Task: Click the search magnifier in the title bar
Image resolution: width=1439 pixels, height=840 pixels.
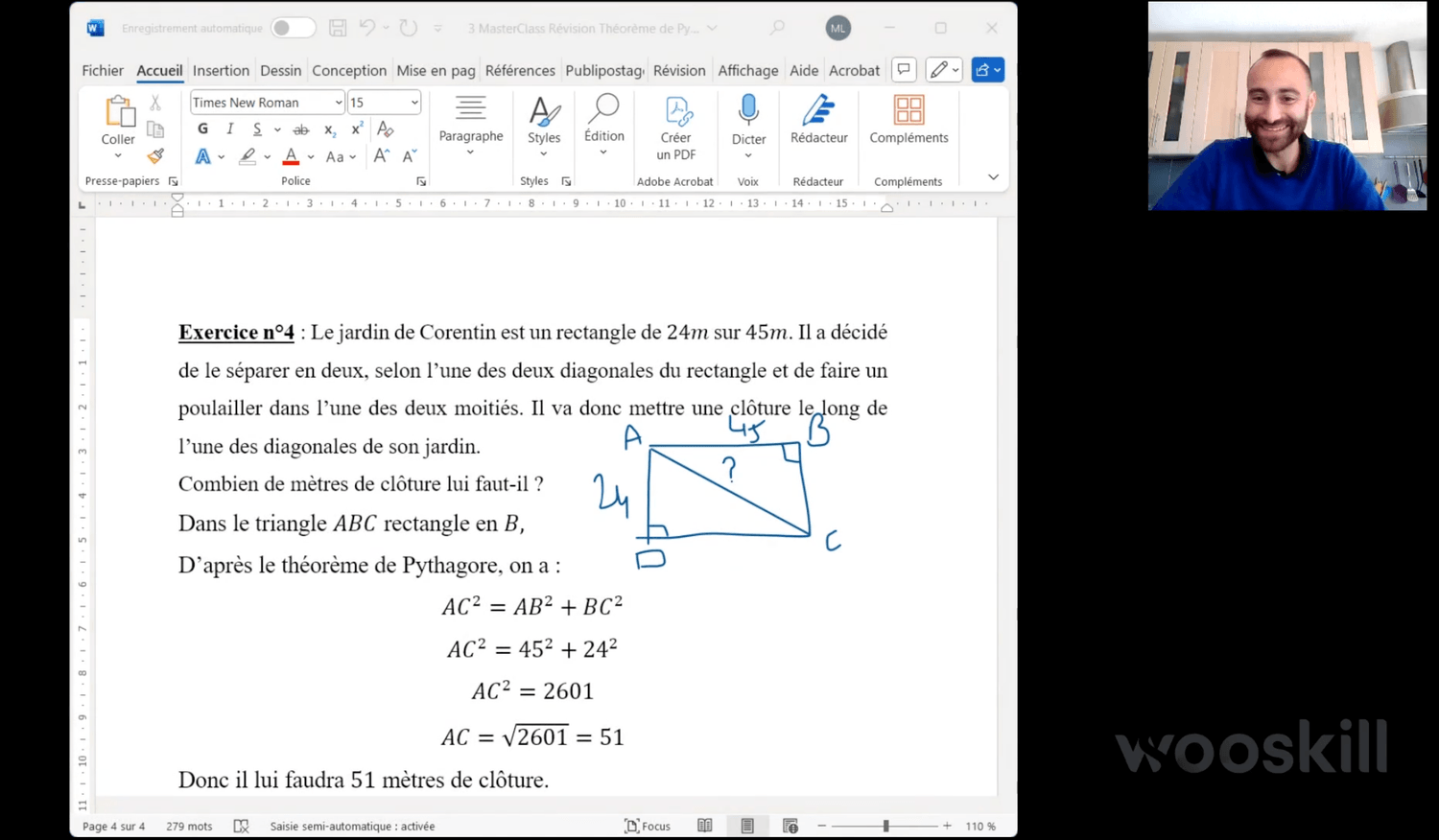Action: (x=777, y=28)
